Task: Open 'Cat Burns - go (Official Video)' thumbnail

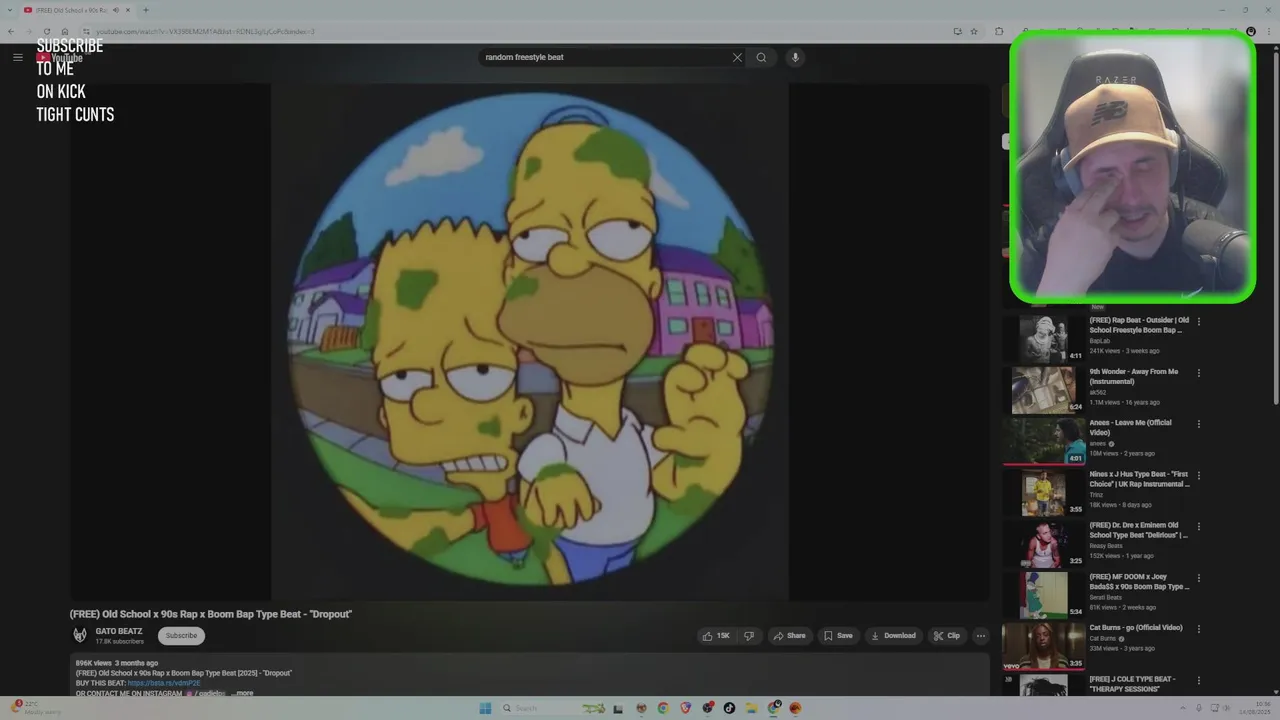Action: pos(1044,645)
